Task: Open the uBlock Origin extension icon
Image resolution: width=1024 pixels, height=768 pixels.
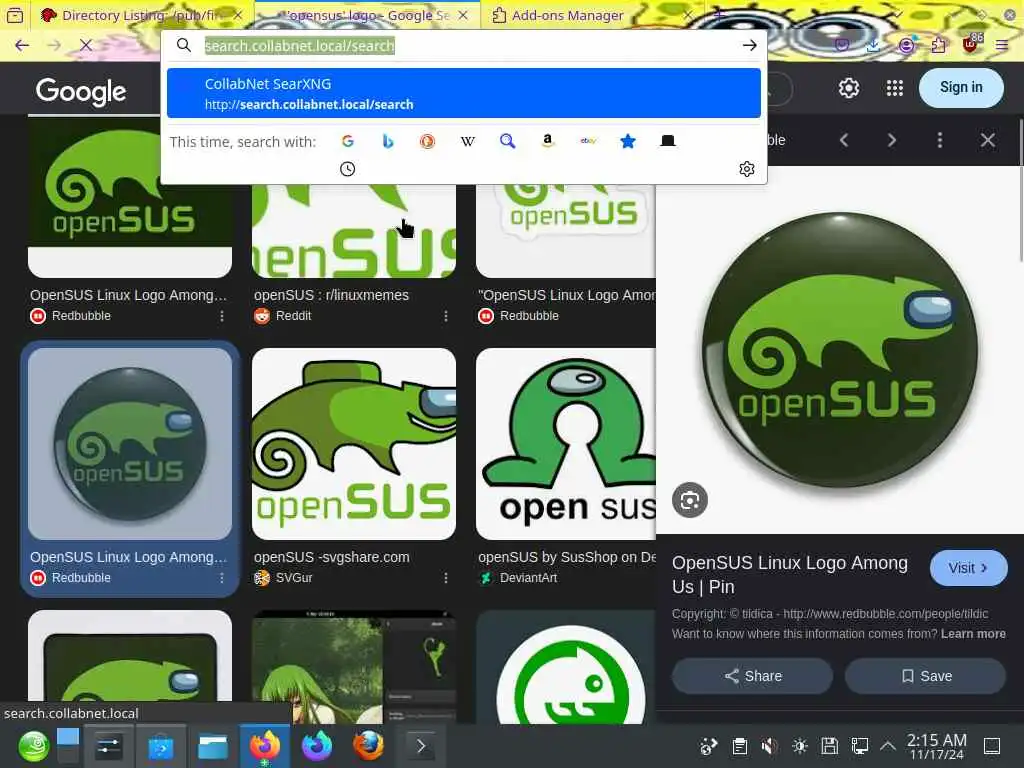Action: [971, 44]
